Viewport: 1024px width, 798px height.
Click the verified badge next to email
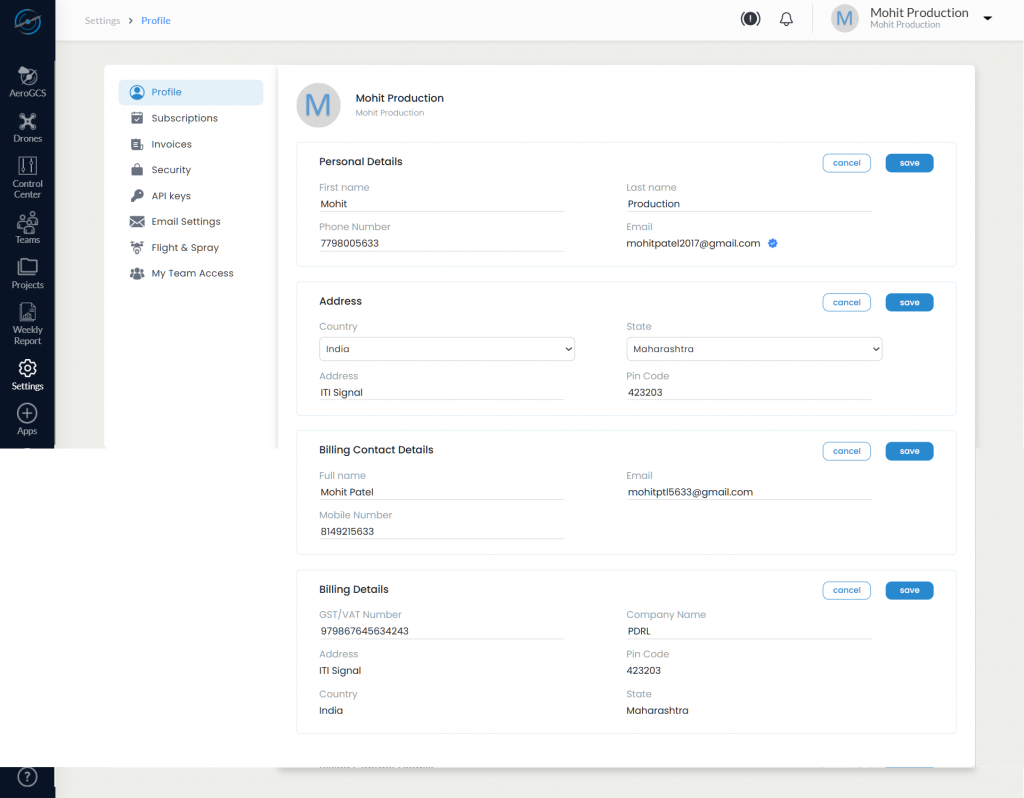(x=773, y=244)
